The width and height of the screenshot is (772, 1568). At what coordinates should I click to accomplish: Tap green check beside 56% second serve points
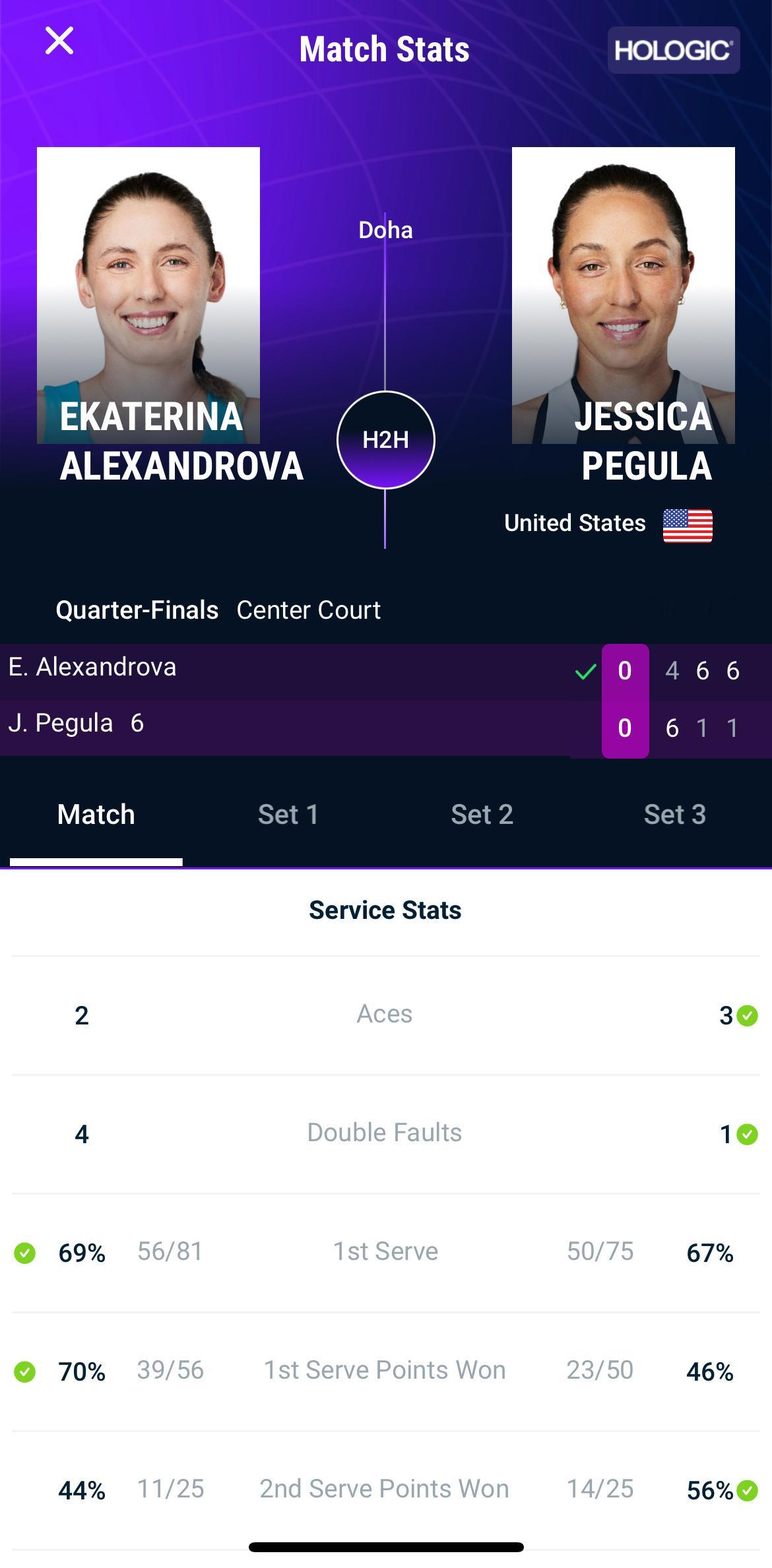747,1491
